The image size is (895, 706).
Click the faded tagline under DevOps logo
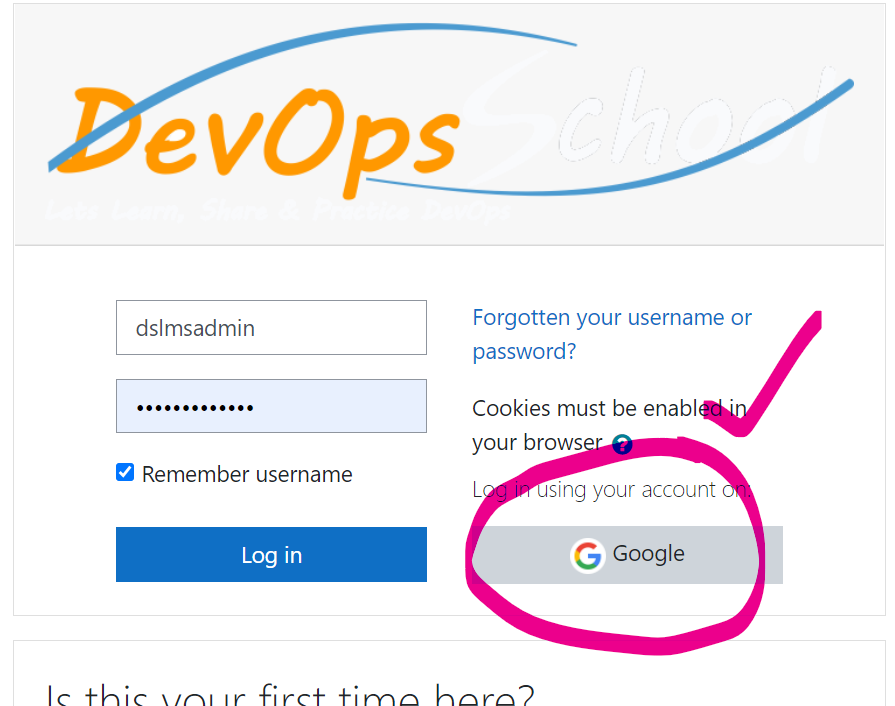(278, 211)
